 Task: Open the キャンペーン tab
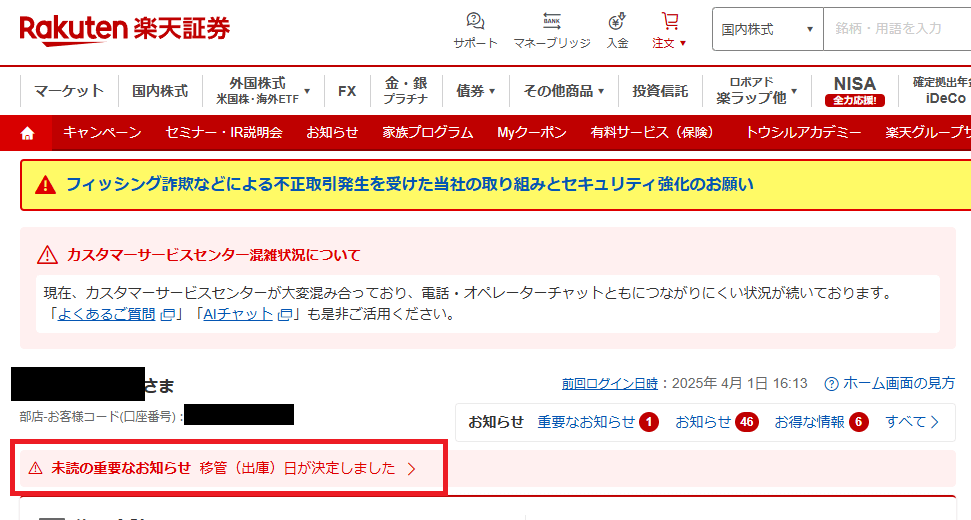[102, 132]
